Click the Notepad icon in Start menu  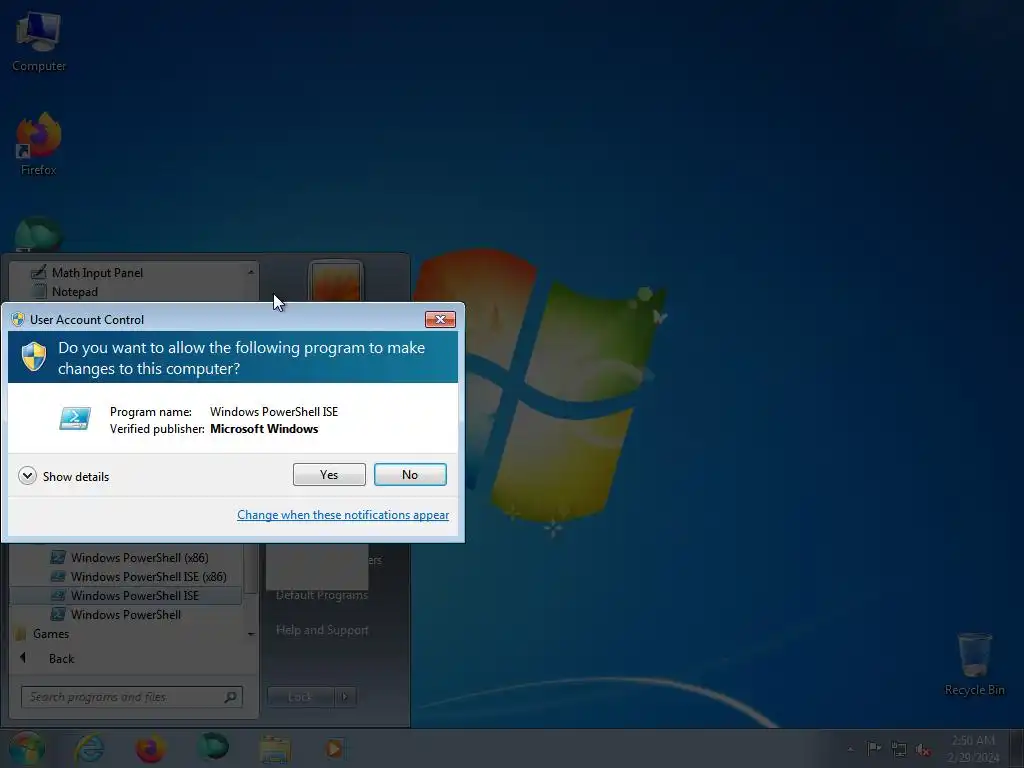pos(40,292)
